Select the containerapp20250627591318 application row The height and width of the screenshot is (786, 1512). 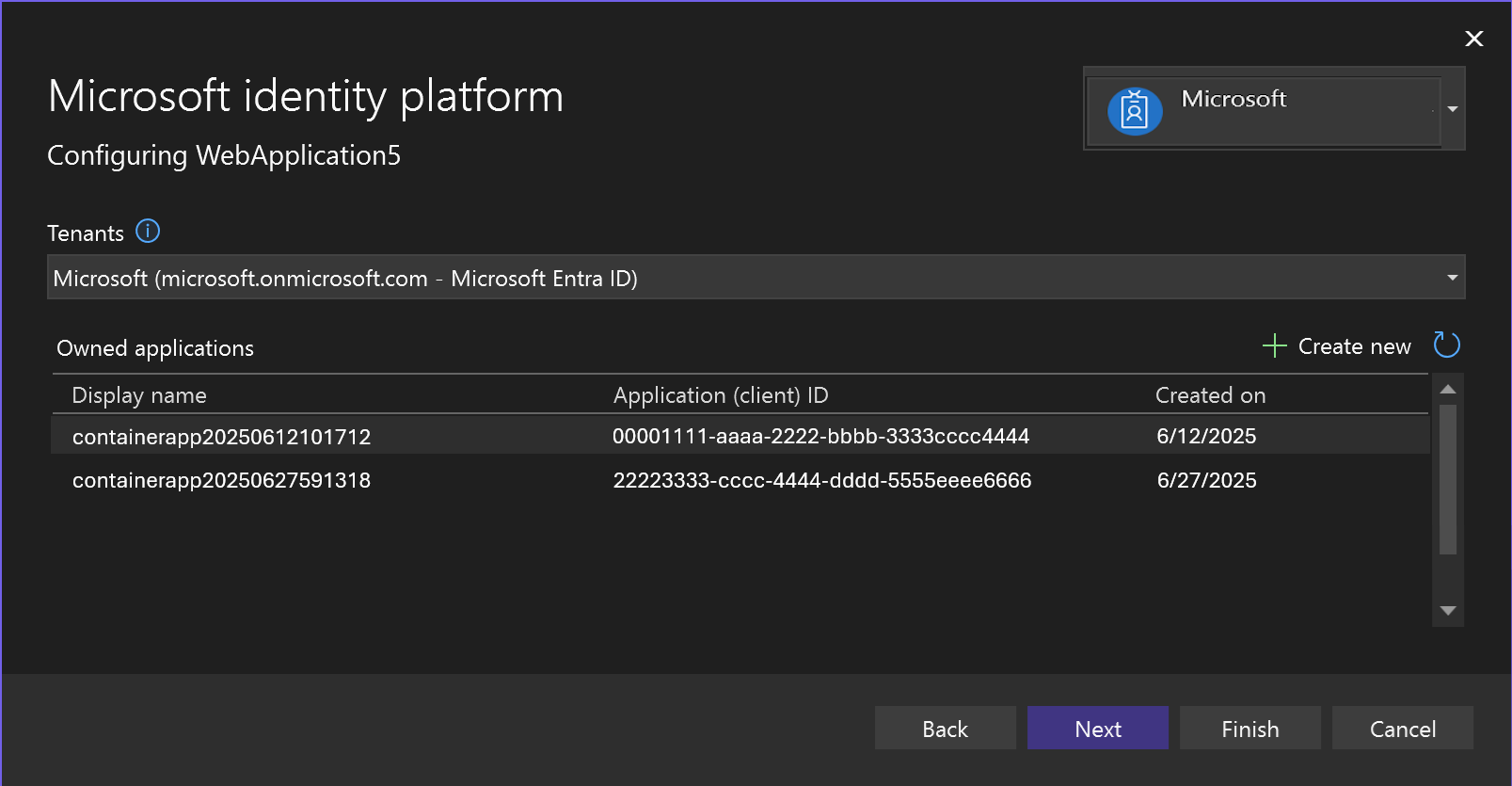point(222,480)
